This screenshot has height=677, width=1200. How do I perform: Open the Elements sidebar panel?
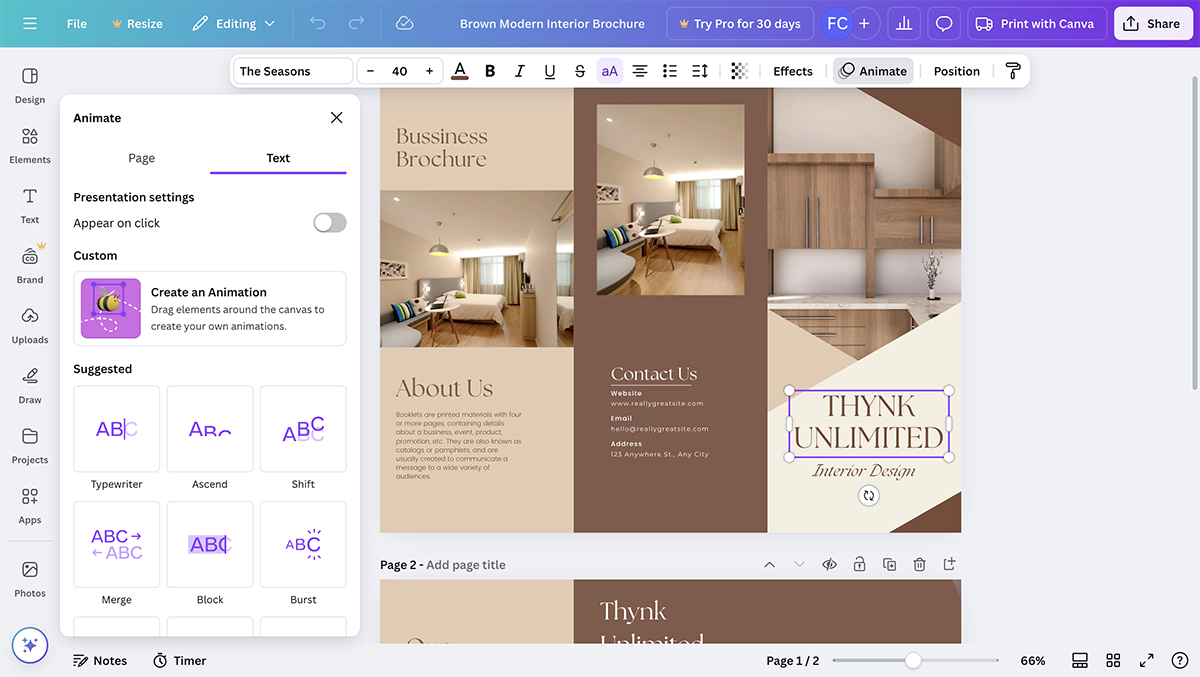tap(30, 144)
